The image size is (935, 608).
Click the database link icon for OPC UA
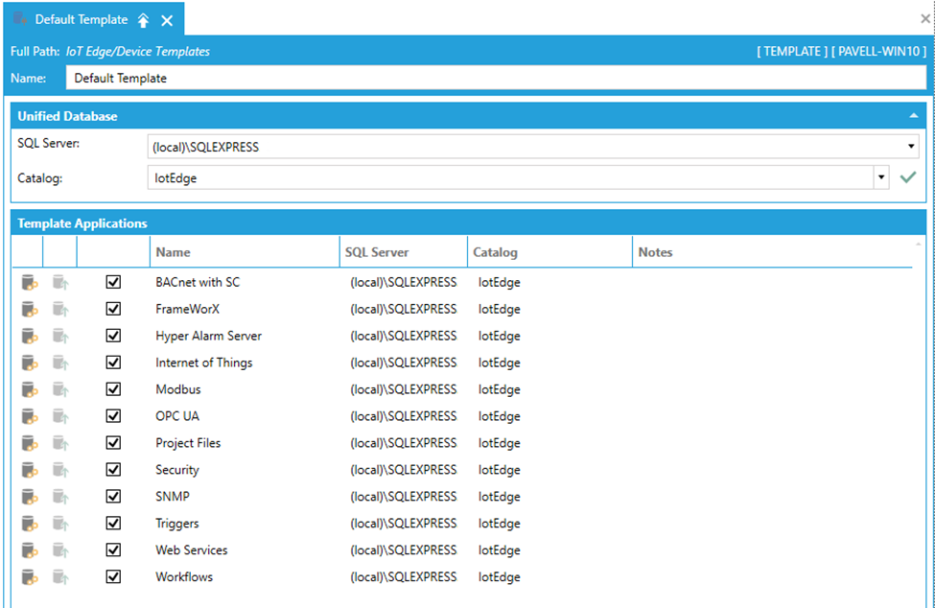point(30,417)
